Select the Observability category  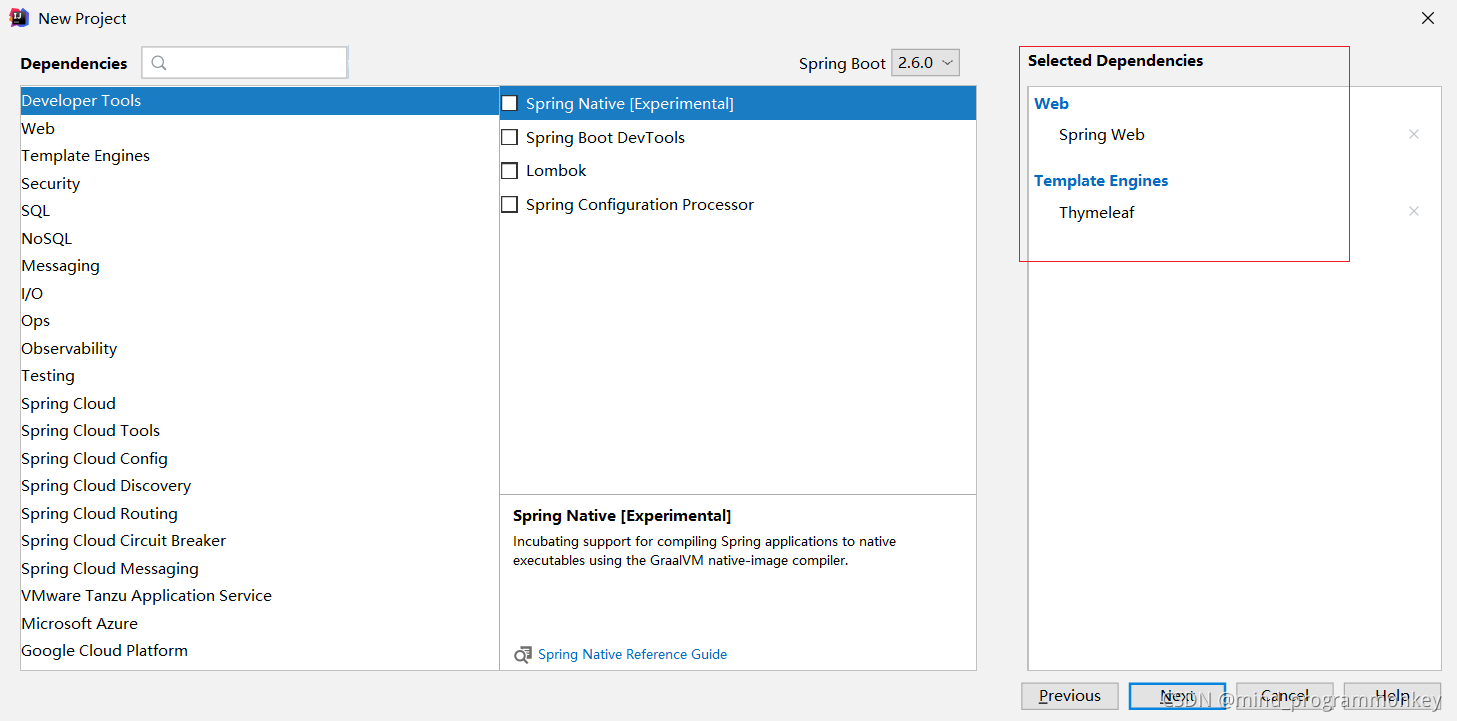coord(260,349)
